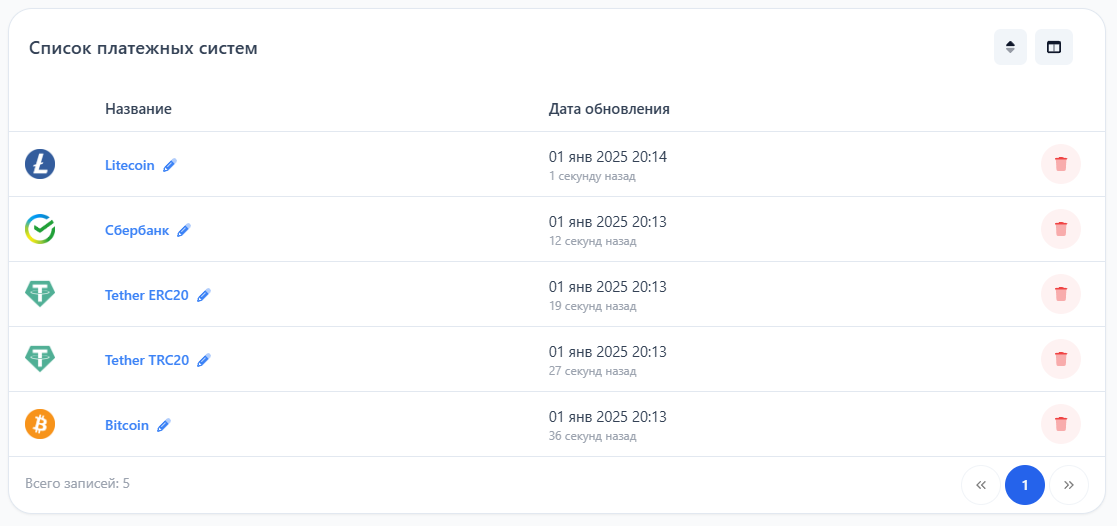Screen dimensions: 1117x526
Task: Click the edit pencil beside Tether ERC20
Action: tap(204, 295)
